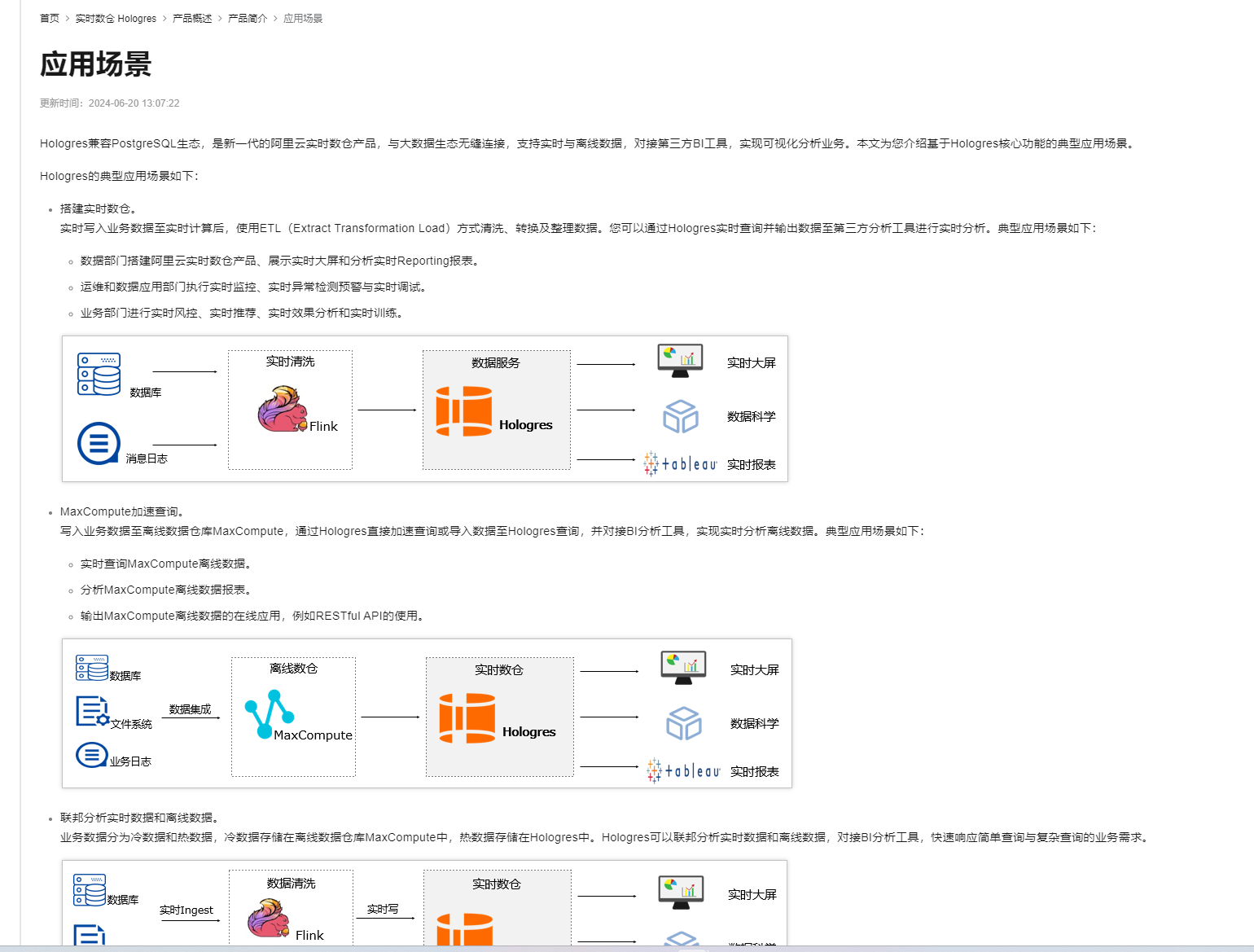Click the 数据集成 arrow label
The height and width of the screenshot is (952, 1254).
(x=190, y=709)
